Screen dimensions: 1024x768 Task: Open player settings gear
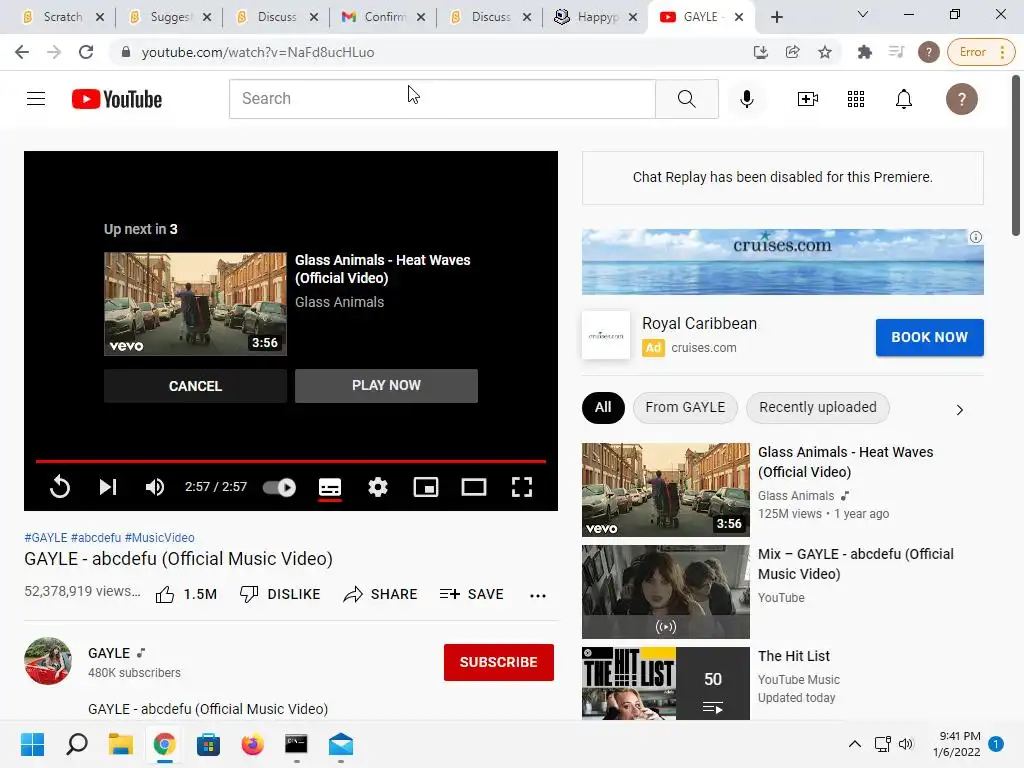[x=378, y=487]
